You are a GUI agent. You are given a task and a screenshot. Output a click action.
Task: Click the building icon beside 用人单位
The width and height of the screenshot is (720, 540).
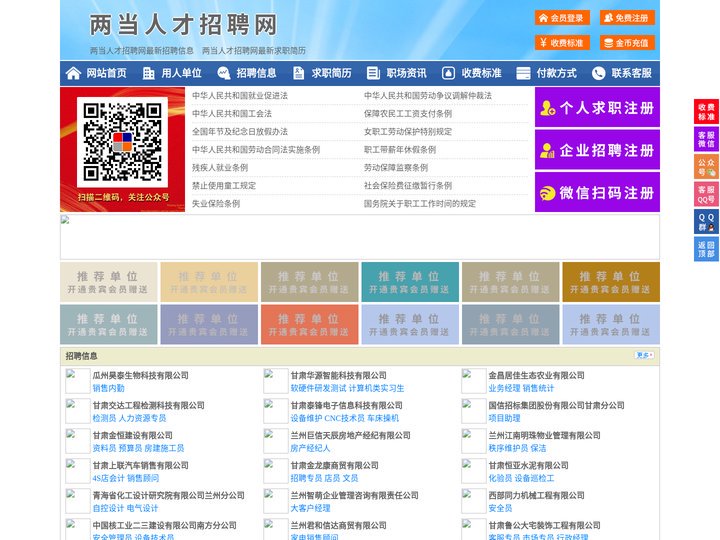click(148, 73)
